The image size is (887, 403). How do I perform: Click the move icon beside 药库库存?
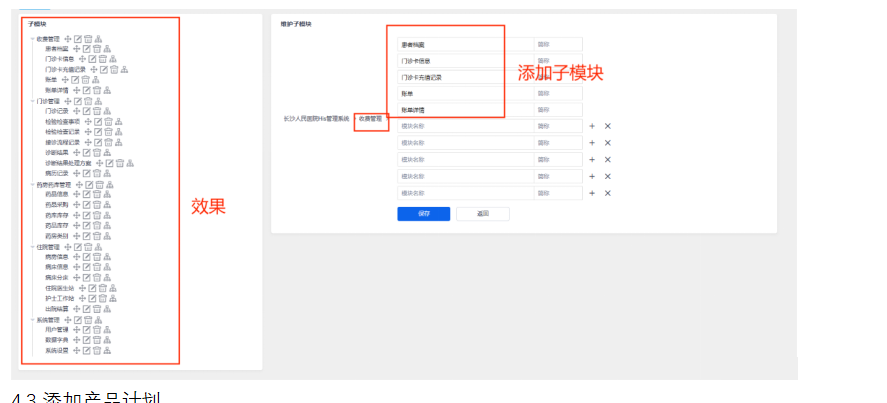(76, 215)
